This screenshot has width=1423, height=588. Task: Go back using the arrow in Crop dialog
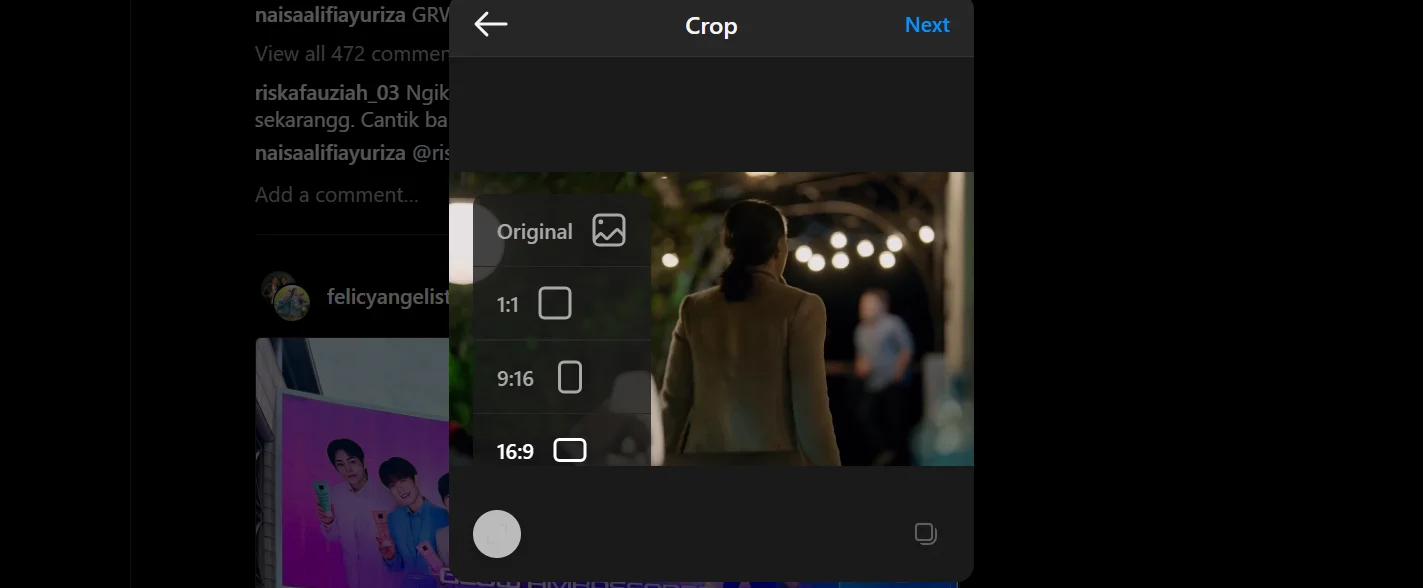(491, 25)
